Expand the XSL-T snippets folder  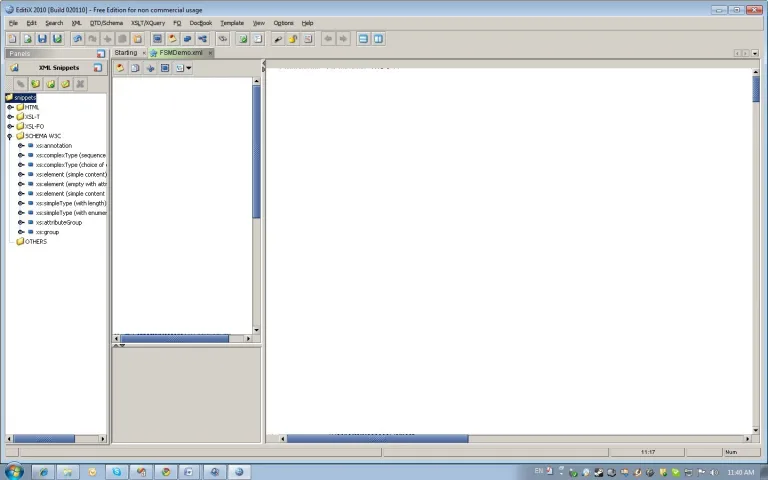[x=10, y=117]
